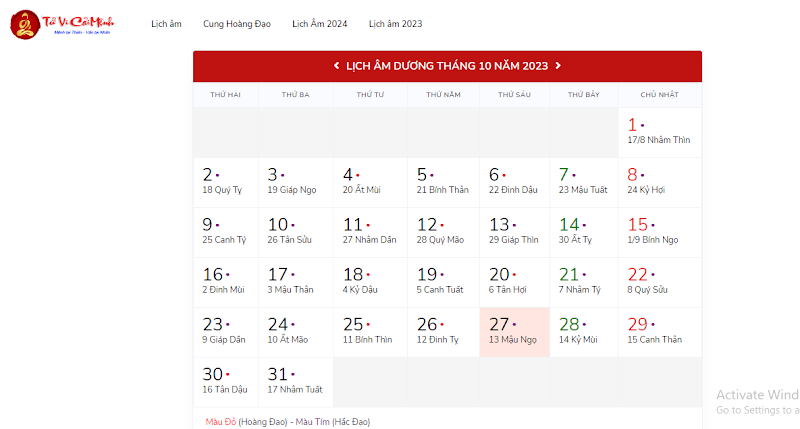Go to next month arrow
This screenshot has width=800, height=429.
click(558, 66)
